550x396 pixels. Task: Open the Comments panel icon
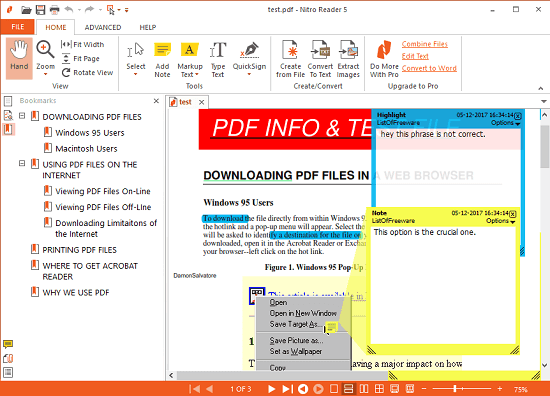point(8,344)
